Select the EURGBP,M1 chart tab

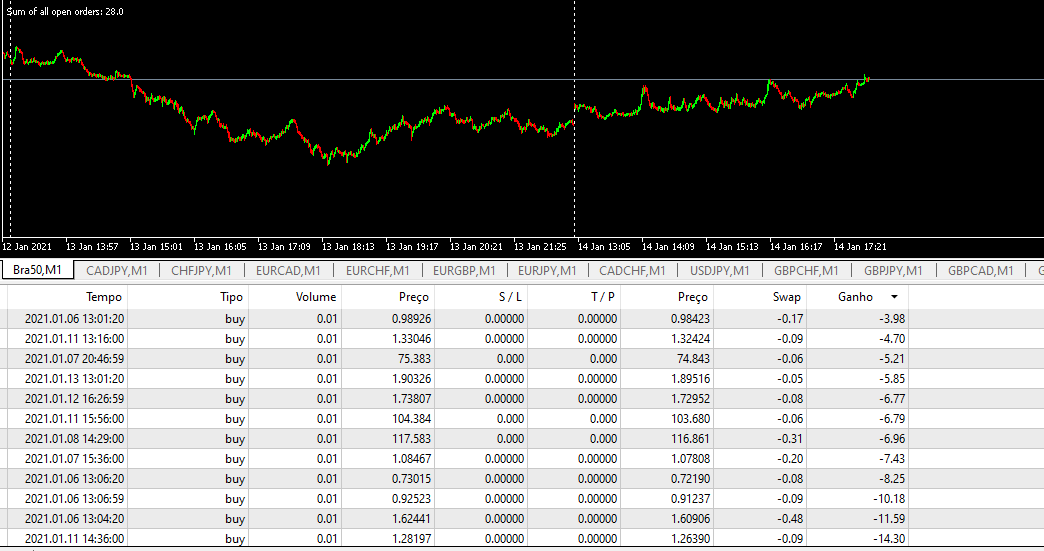464,270
